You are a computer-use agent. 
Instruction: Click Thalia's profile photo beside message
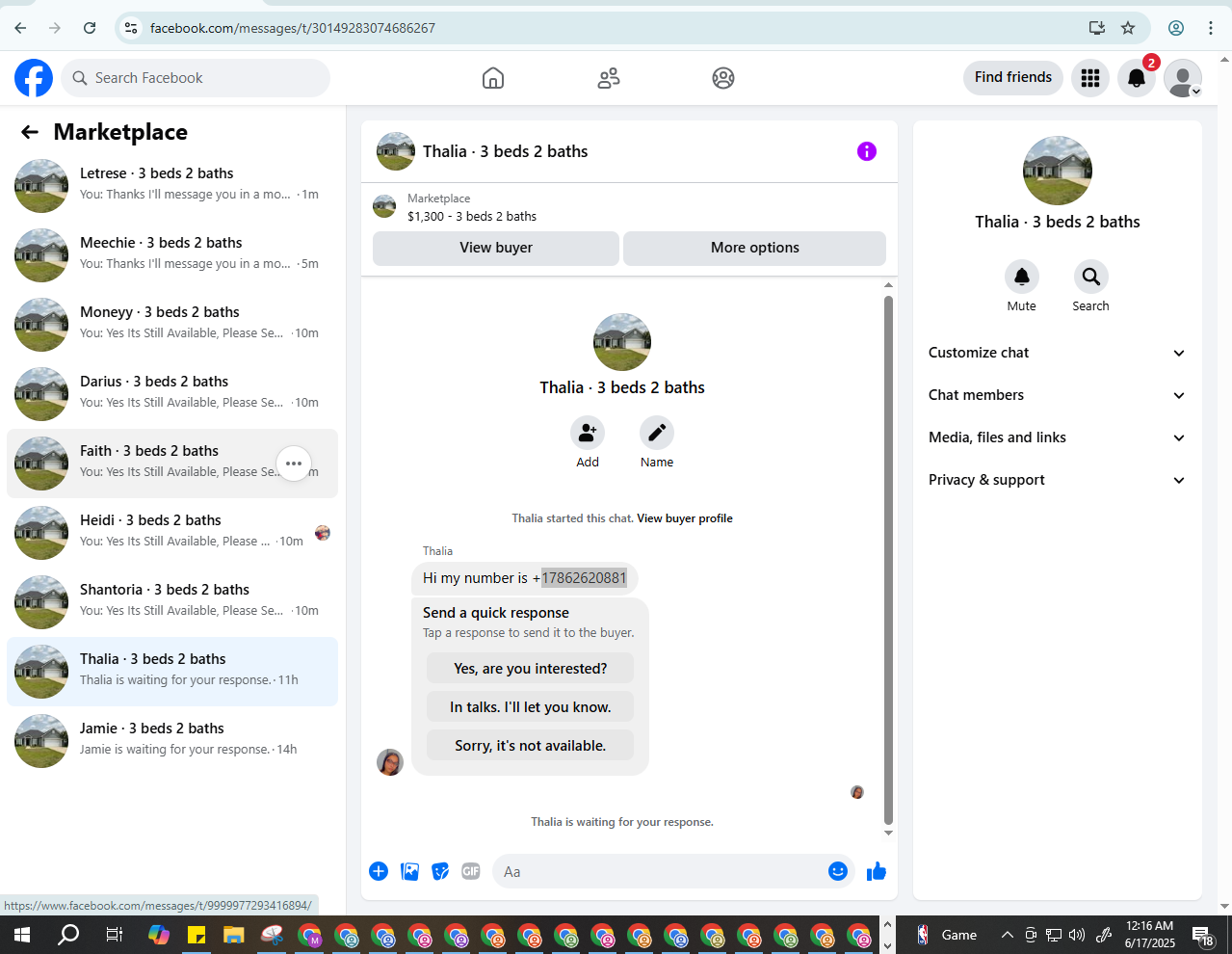tap(390, 762)
